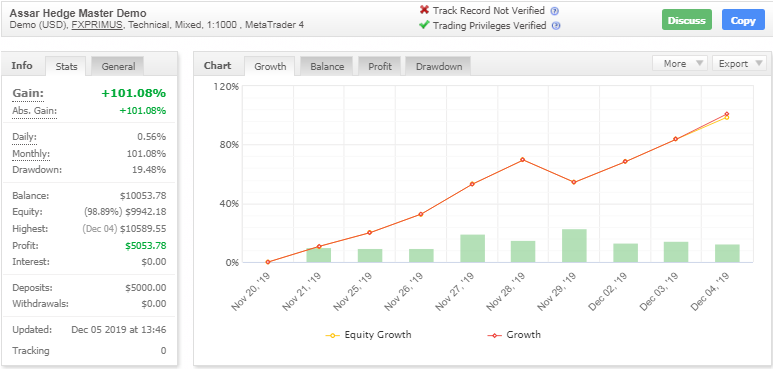Click the Nov 27 growth data point

click(x=472, y=184)
